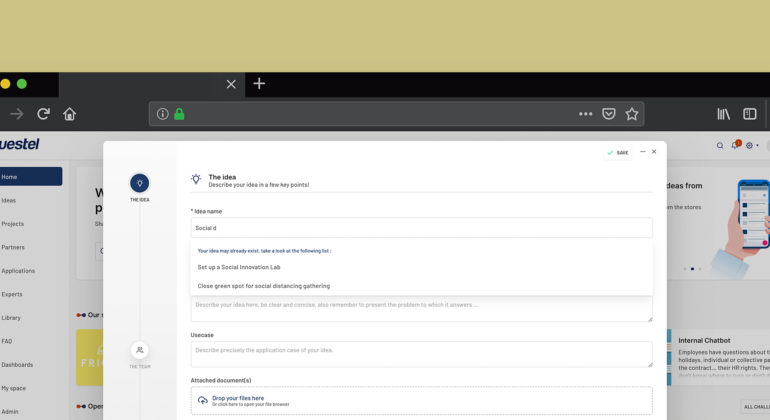Viewport: 770px width, 420px height.
Task: Click the Idea name input field
Action: 421,228
